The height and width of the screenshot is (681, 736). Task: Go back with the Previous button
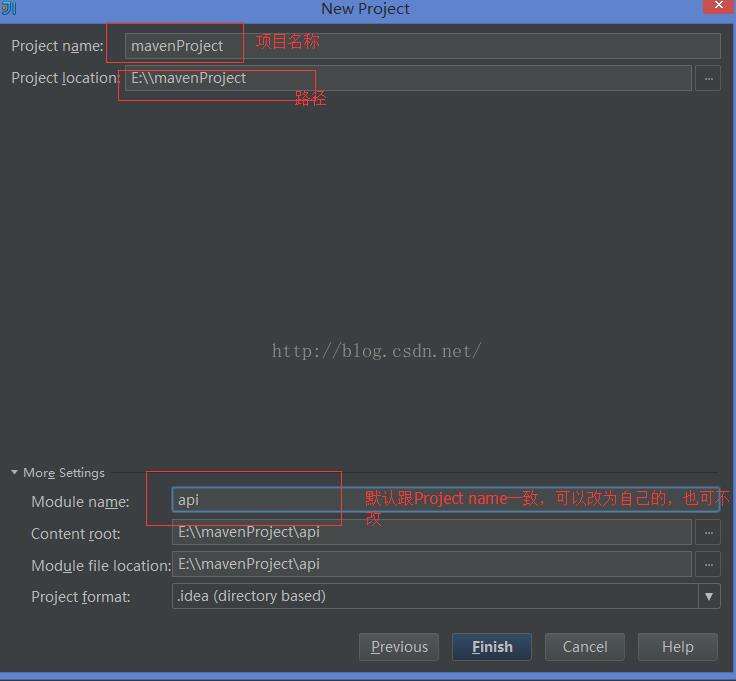tap(399, 647)
